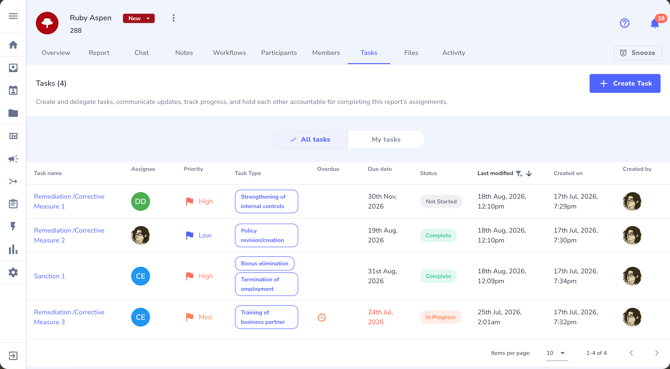Open Items per page dropdown
The width and height of the screenshot is (670, 369).
tap(556, 353)
